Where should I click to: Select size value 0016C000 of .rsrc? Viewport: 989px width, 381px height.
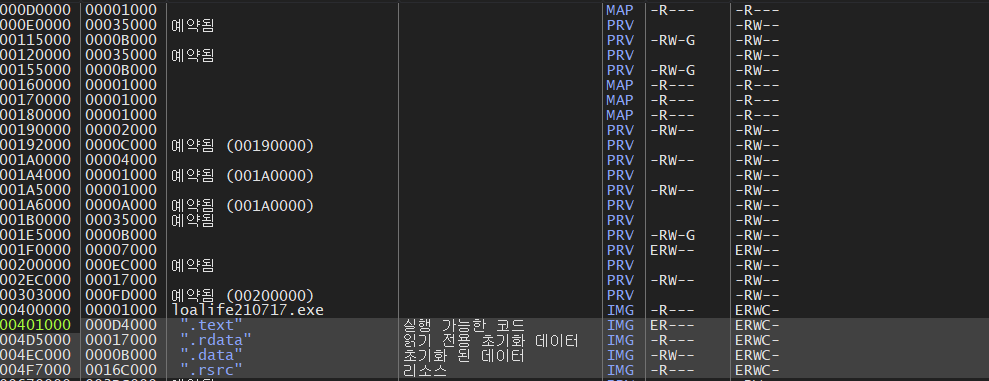[121, 370]
